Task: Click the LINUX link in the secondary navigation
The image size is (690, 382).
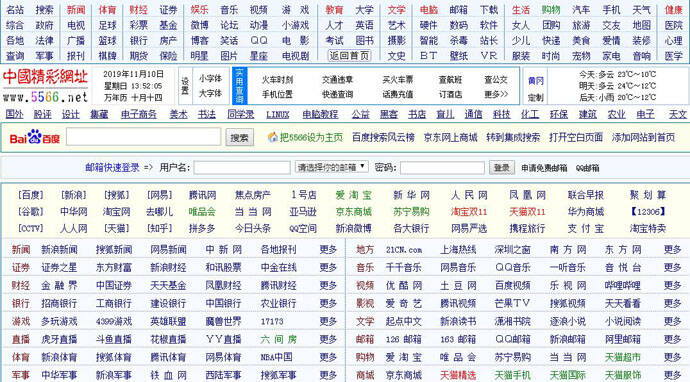Action: pyautogui.click(x=278, y=114)
